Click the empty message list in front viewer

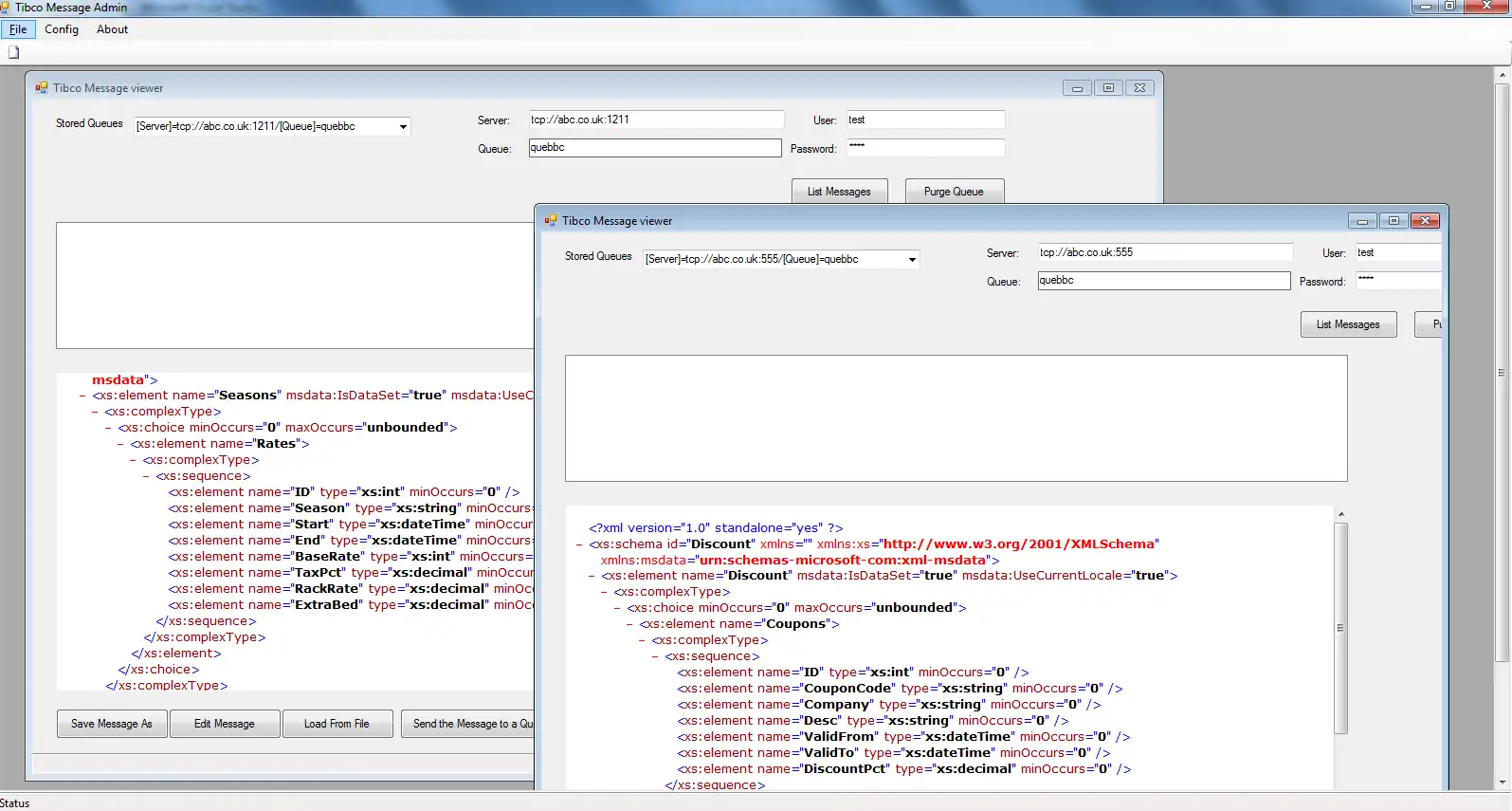click(956, 418)
